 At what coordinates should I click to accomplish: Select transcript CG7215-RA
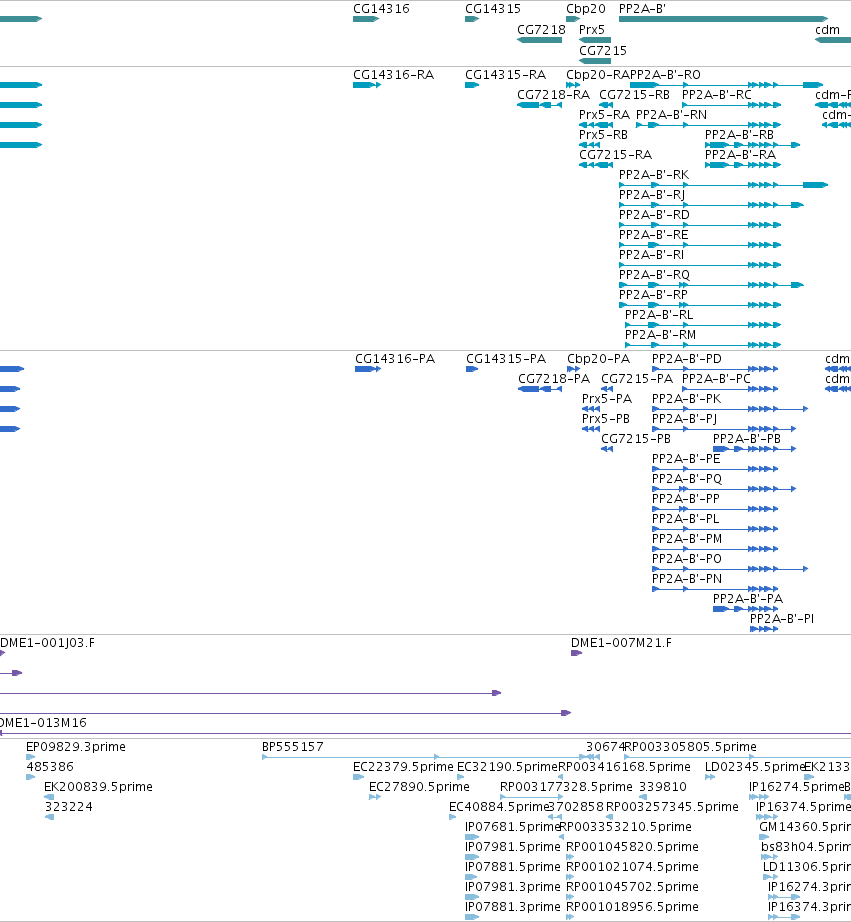coord(615,155)
